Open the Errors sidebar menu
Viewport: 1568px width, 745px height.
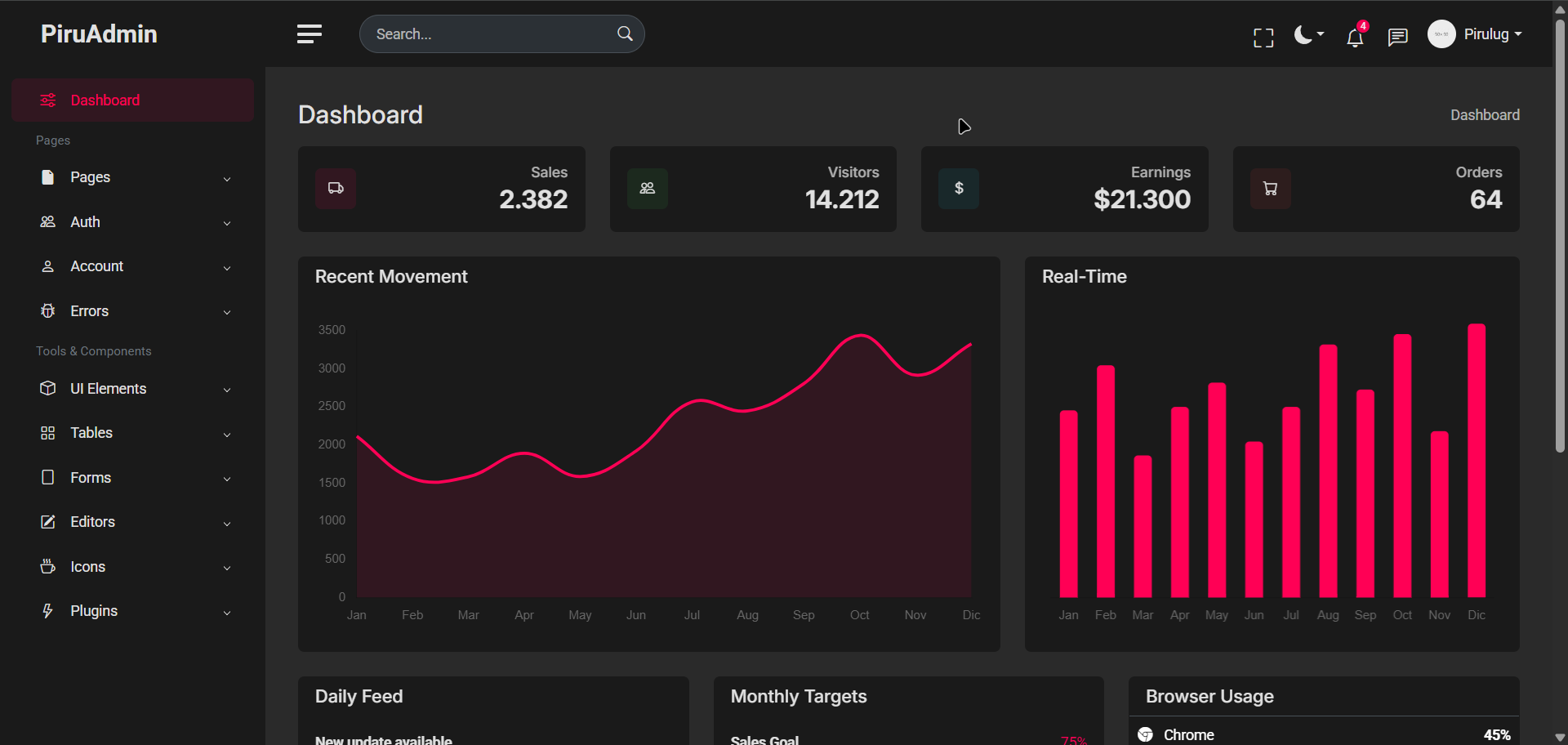point(132,311)
